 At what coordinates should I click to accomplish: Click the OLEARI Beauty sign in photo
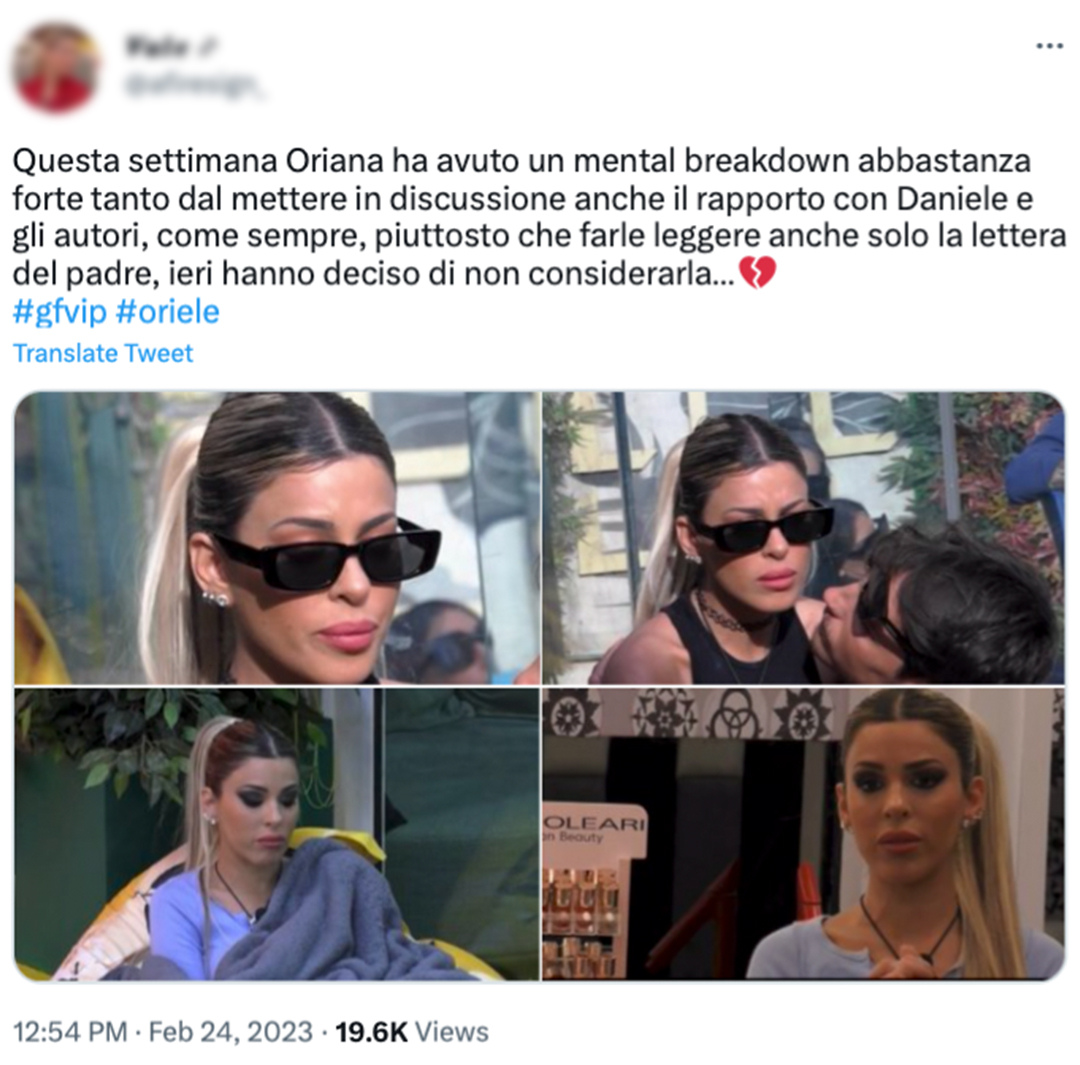594,829
